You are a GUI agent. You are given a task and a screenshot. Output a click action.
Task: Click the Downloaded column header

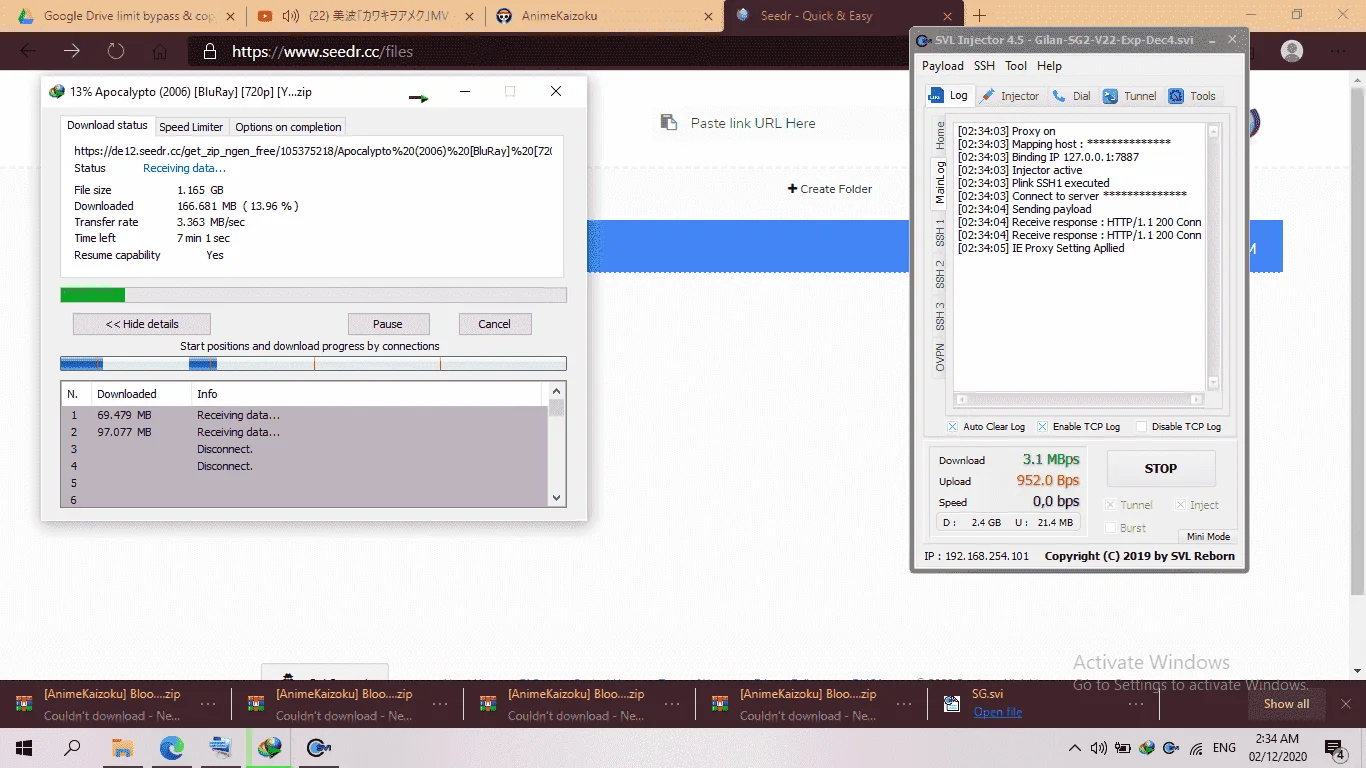141,394
